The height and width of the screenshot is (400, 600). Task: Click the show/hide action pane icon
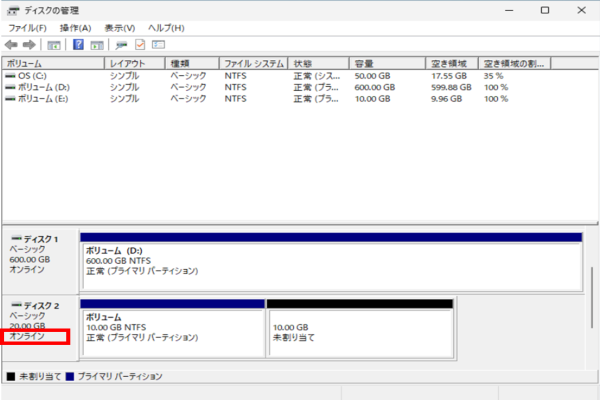97,45
